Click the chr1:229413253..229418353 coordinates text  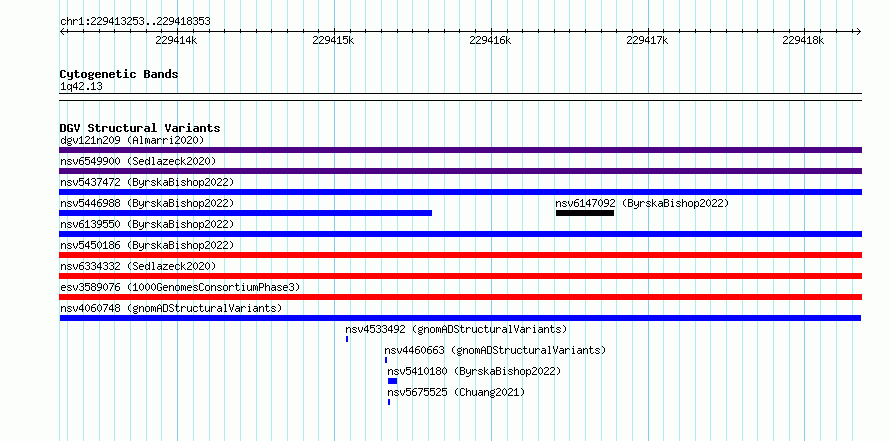tap(135, 22)
